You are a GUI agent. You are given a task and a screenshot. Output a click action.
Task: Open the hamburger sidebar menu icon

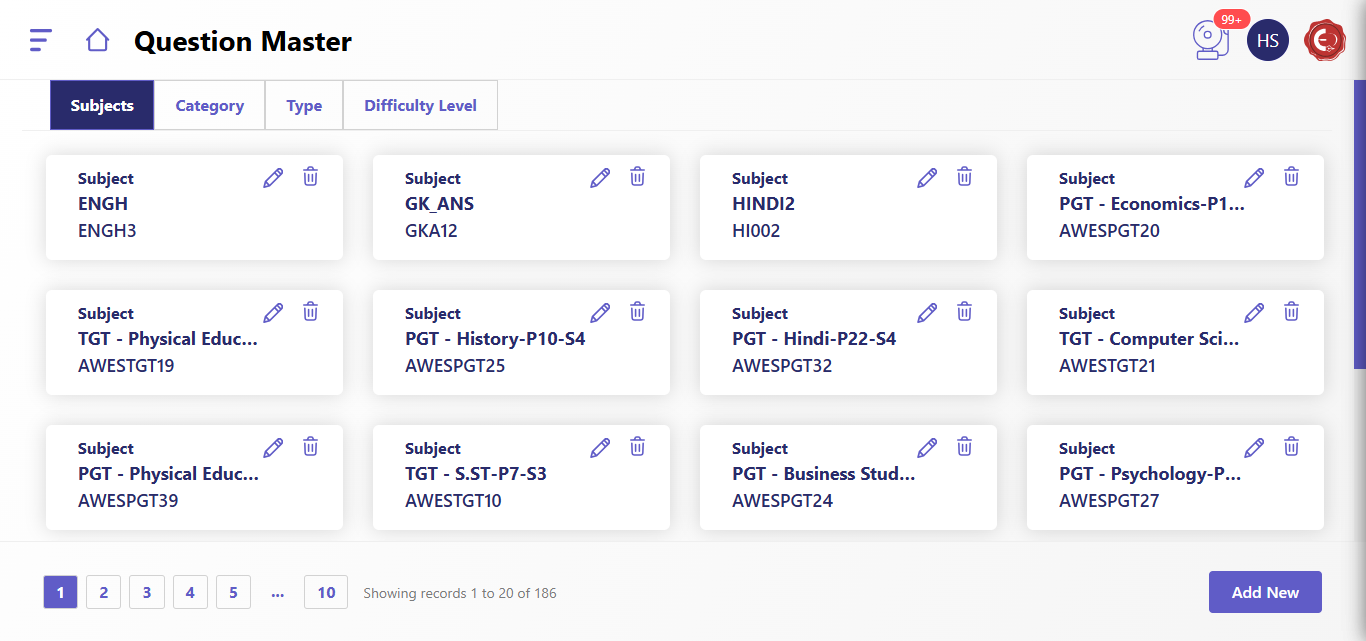[40, 40]
